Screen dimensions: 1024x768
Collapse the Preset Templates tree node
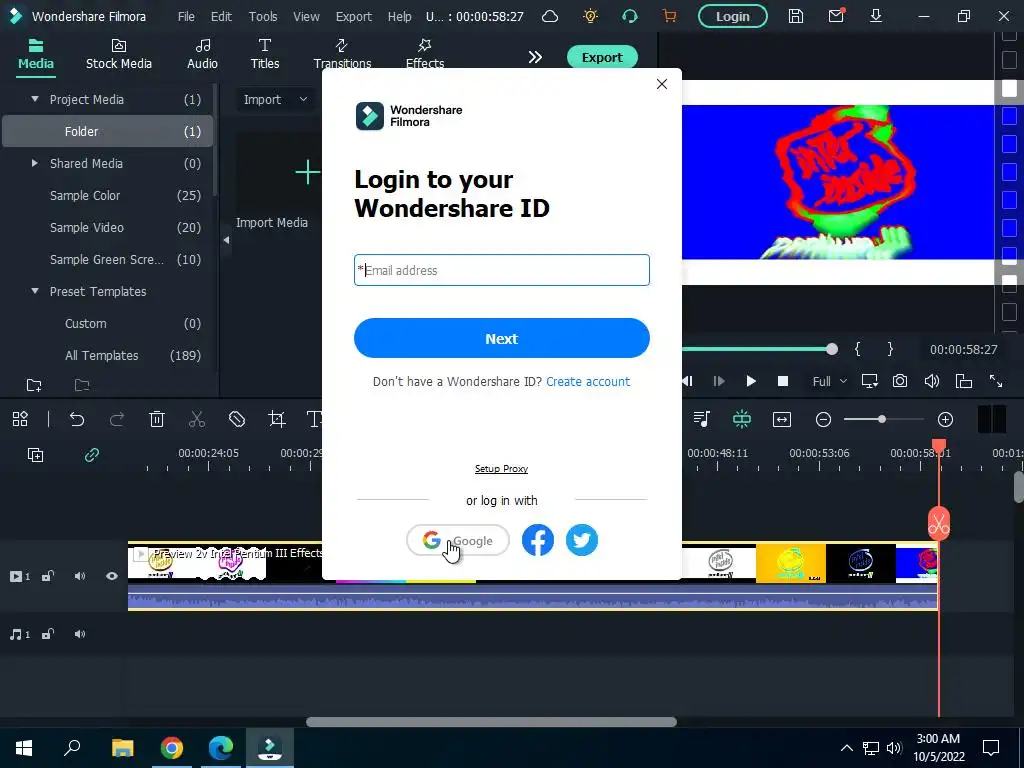35,291
